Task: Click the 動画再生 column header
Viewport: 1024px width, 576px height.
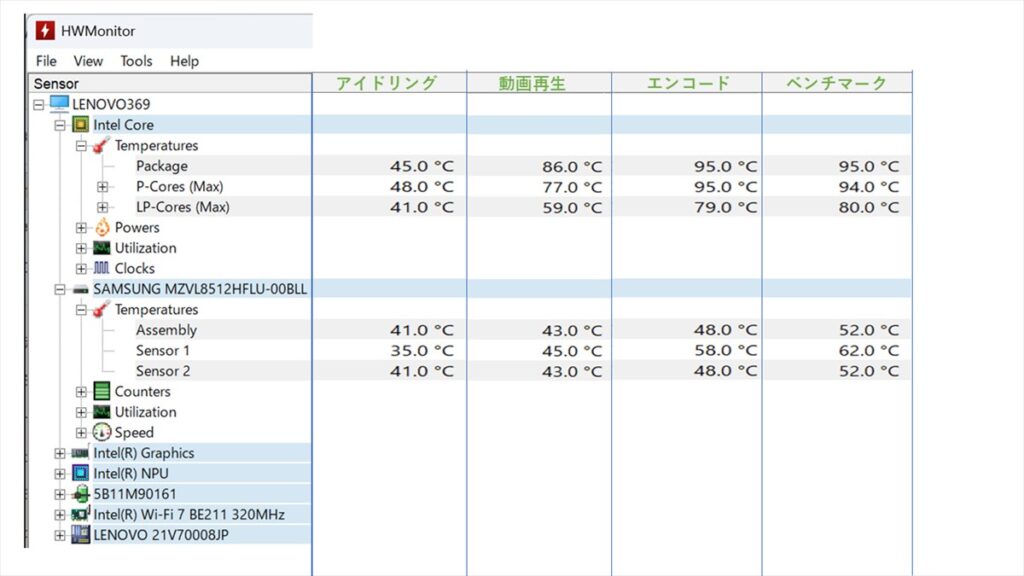Action: pyautogui.click(x=539, y=83)
